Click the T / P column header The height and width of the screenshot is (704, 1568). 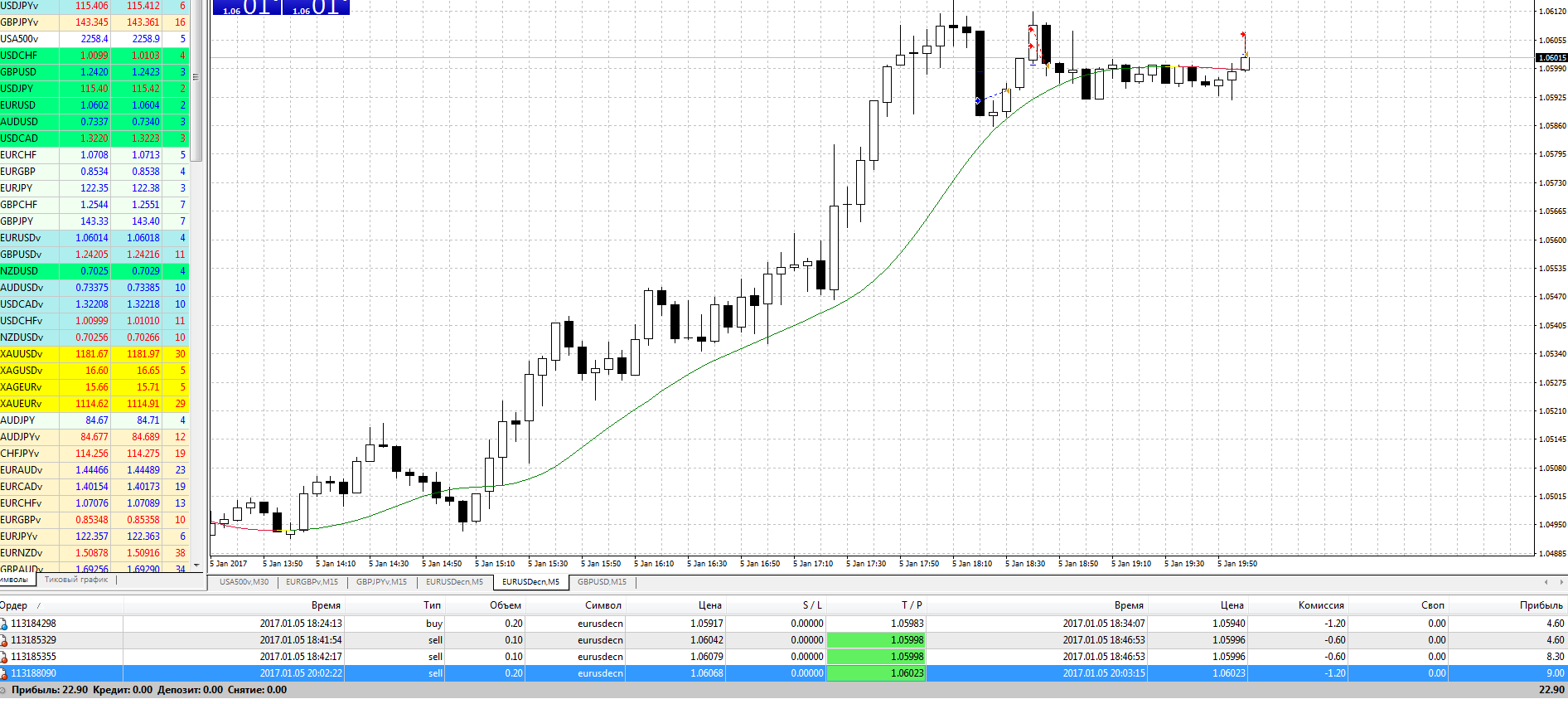[876, 605]
